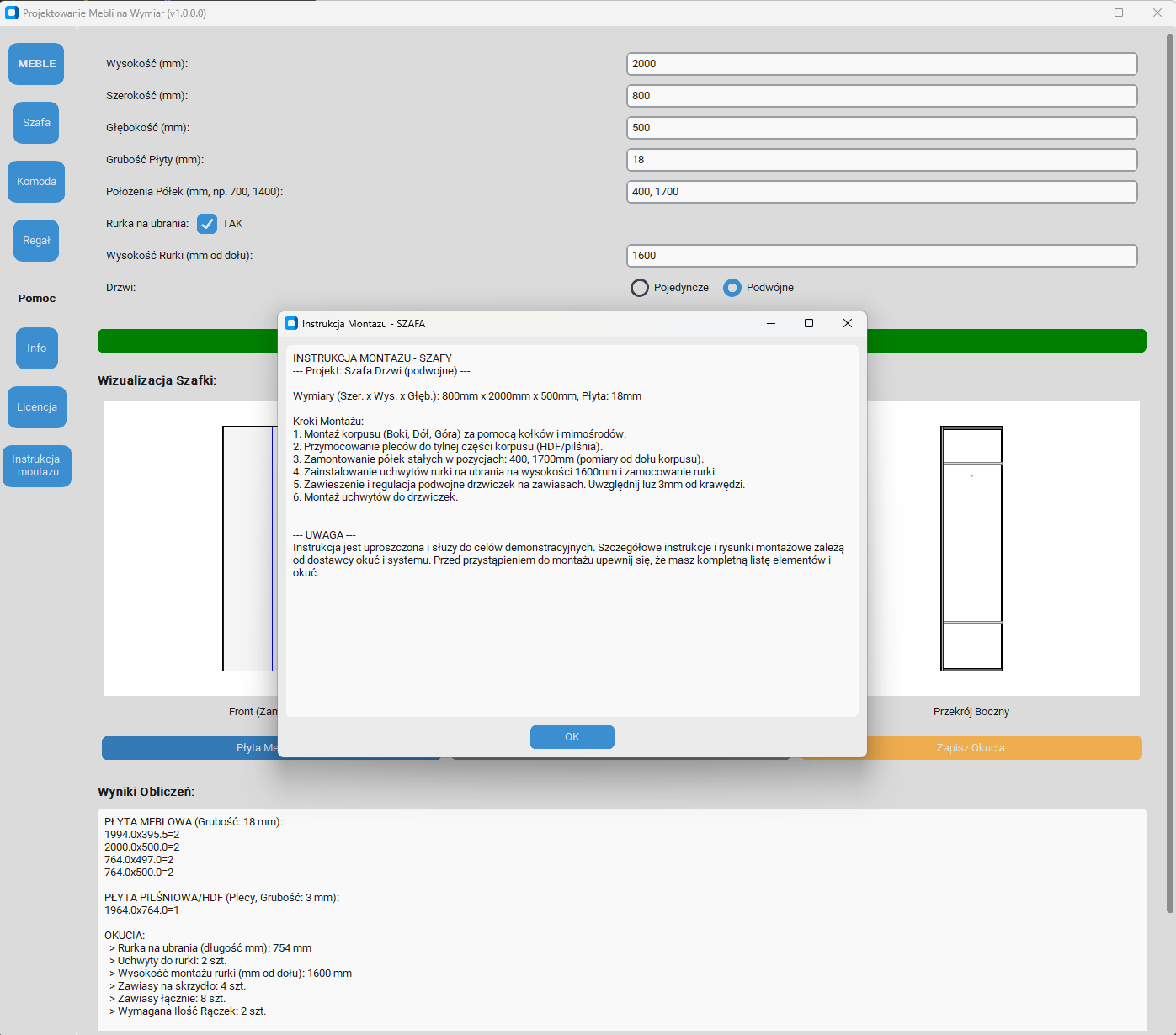This screenshot has height=1035, width=1176.
Task: Open the Szafa furniture section
Action: pyautogui.click(x=36, y=123)
